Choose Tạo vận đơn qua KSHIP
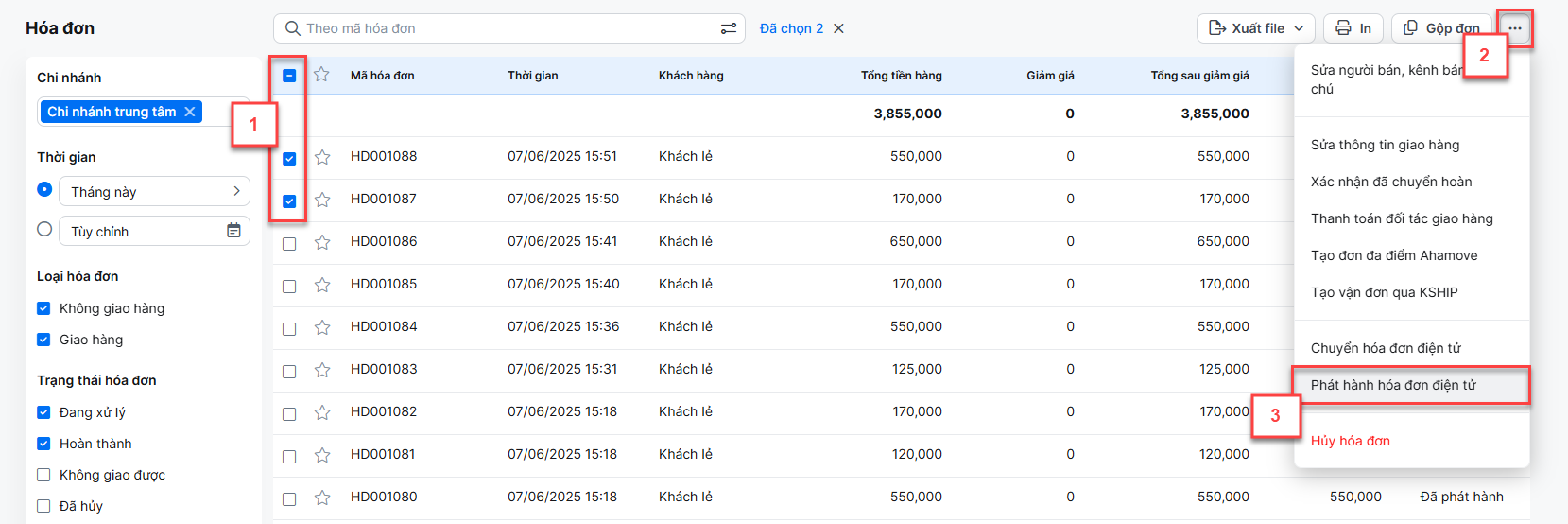Image resolution: width=1568 pixels, height=524 pixels. click(x=1411, y=292)
